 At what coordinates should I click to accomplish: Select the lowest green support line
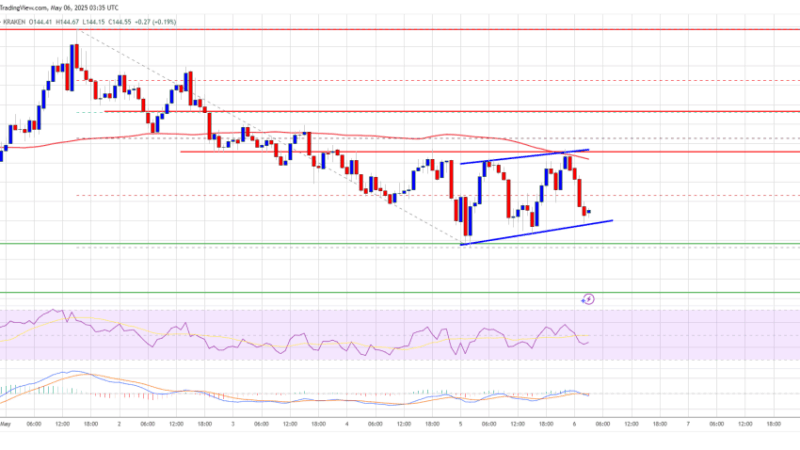pyautogui.click(x=400, y=293)
